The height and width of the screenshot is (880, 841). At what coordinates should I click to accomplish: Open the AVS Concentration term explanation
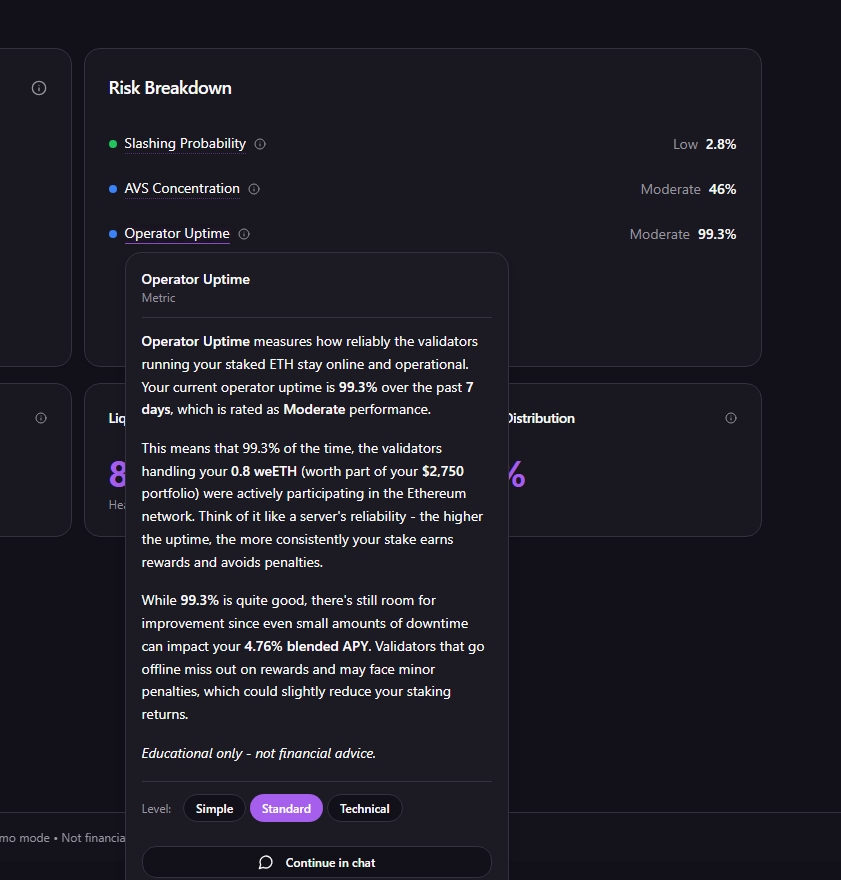(x=182, y=189)
